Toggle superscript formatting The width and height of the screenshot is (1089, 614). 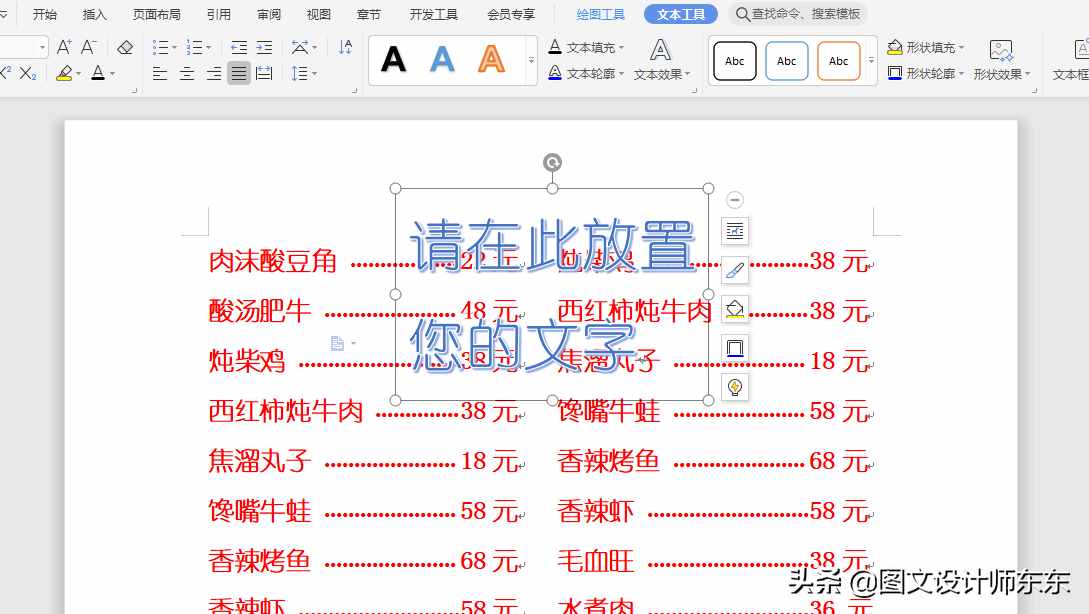click(4, 72)
